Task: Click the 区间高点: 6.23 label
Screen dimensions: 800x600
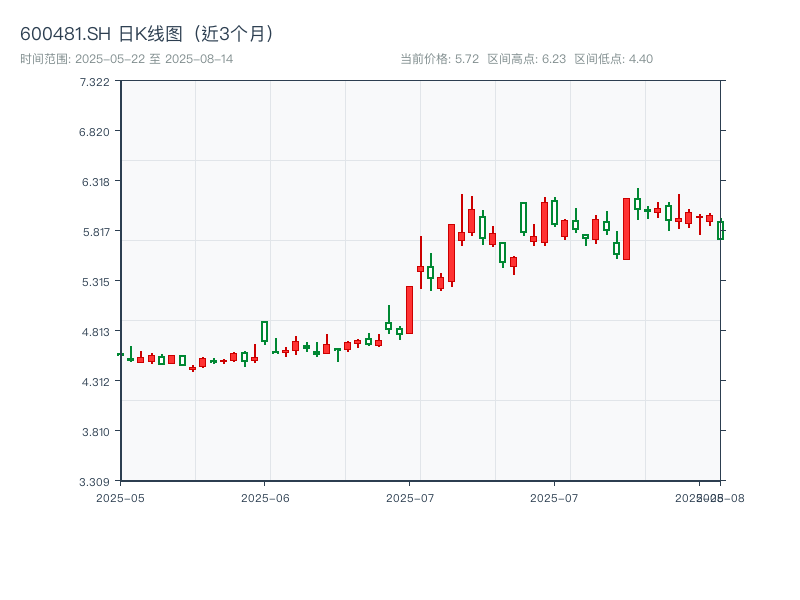Action: 527,59
